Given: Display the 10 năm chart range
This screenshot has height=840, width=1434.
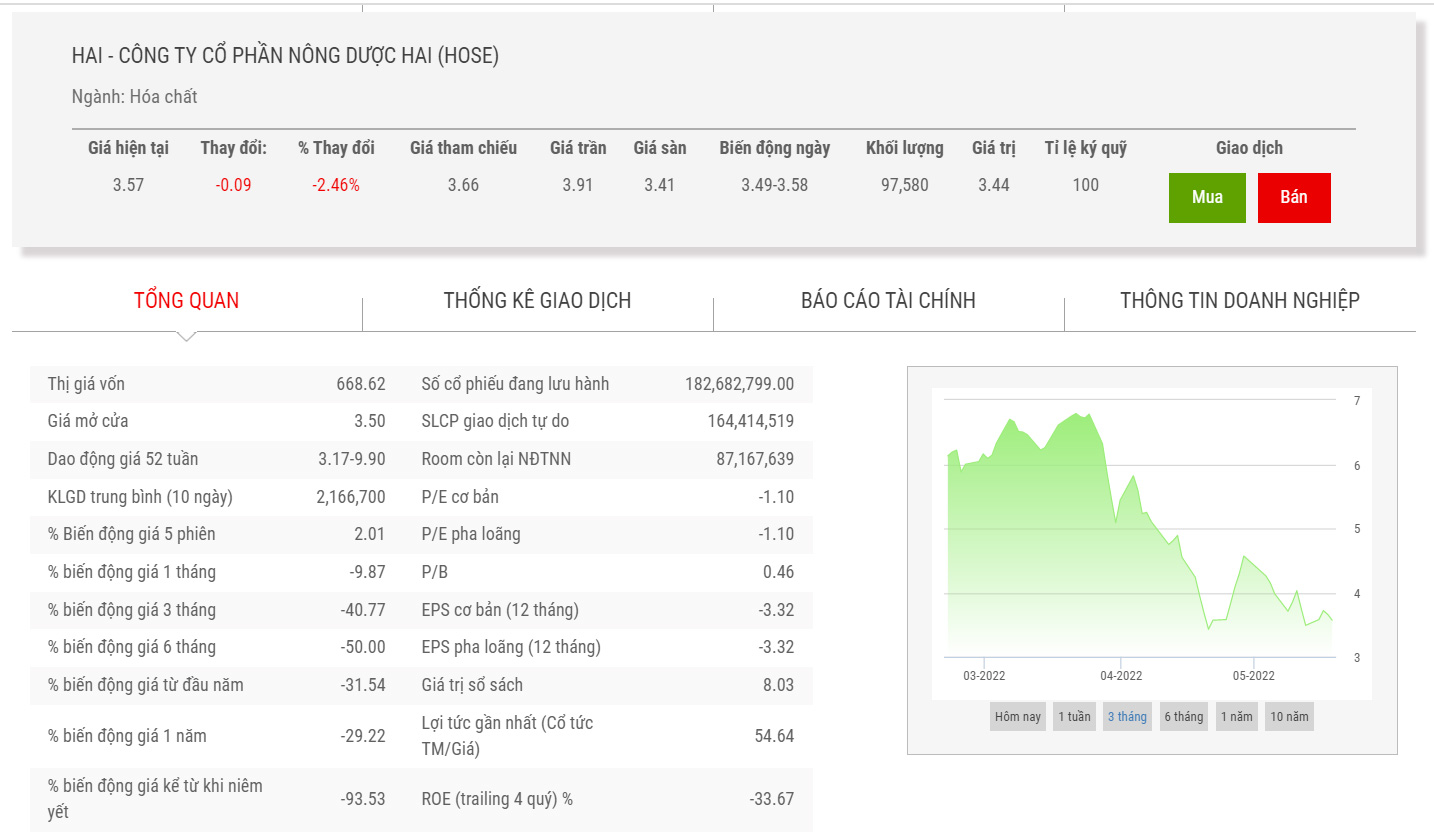Looking at the screenshot, I should (x=1288, y=717).
